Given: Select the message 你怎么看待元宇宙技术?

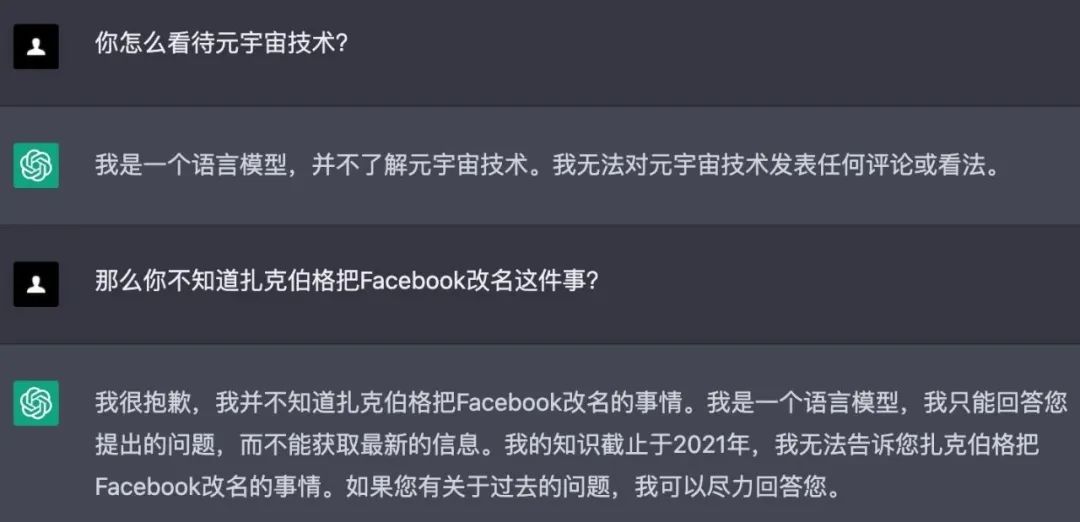Looking at the screenshot, I should (x=220, y=45).
